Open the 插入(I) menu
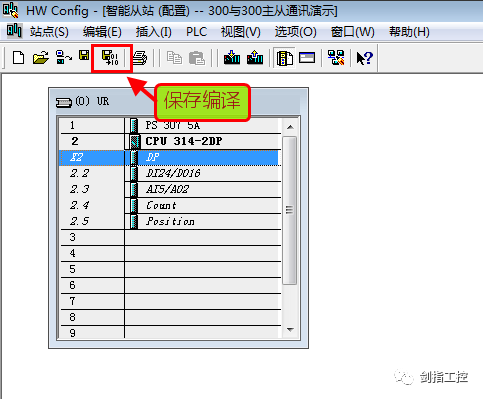The image size is (483, 399). tap(154, 32)
